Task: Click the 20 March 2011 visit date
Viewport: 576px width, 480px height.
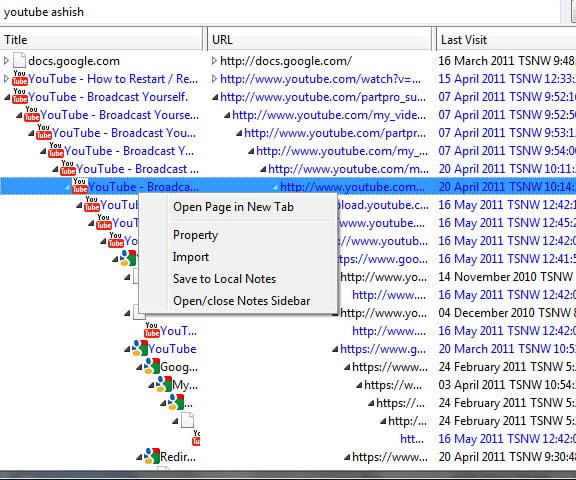Action: coord(507,349)
